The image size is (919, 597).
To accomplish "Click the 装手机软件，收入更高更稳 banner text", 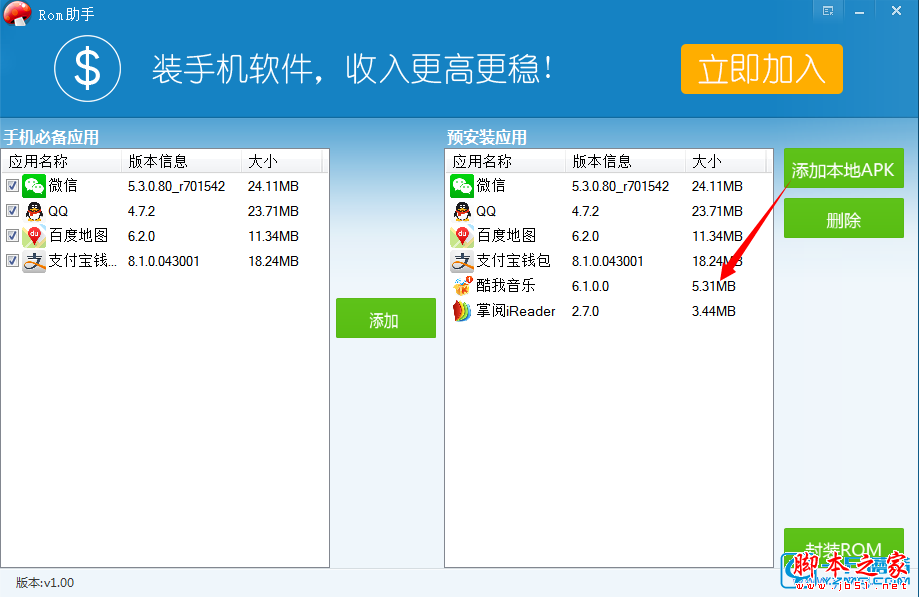I will tap(352, 69).
